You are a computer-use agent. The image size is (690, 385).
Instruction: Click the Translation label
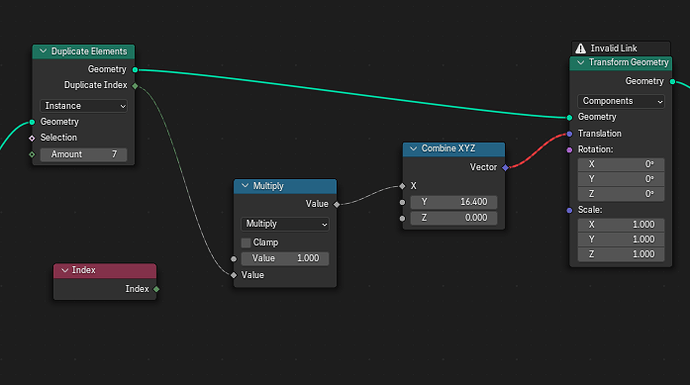[599, 133]
